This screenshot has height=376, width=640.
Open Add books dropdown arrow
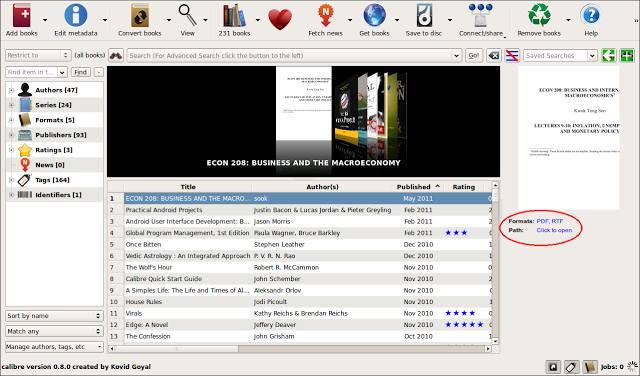click(45, 20)
